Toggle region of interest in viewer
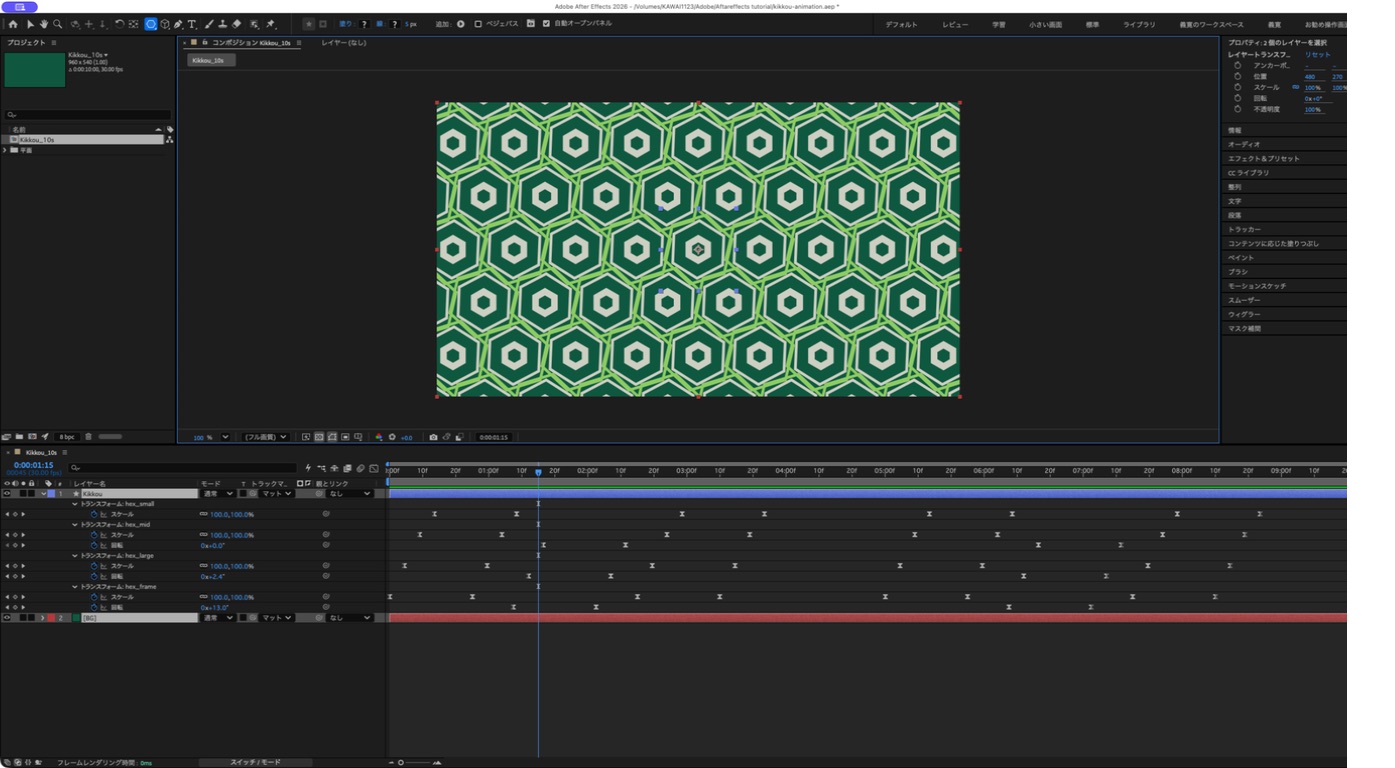The image size is (1395, 768). 345,437
